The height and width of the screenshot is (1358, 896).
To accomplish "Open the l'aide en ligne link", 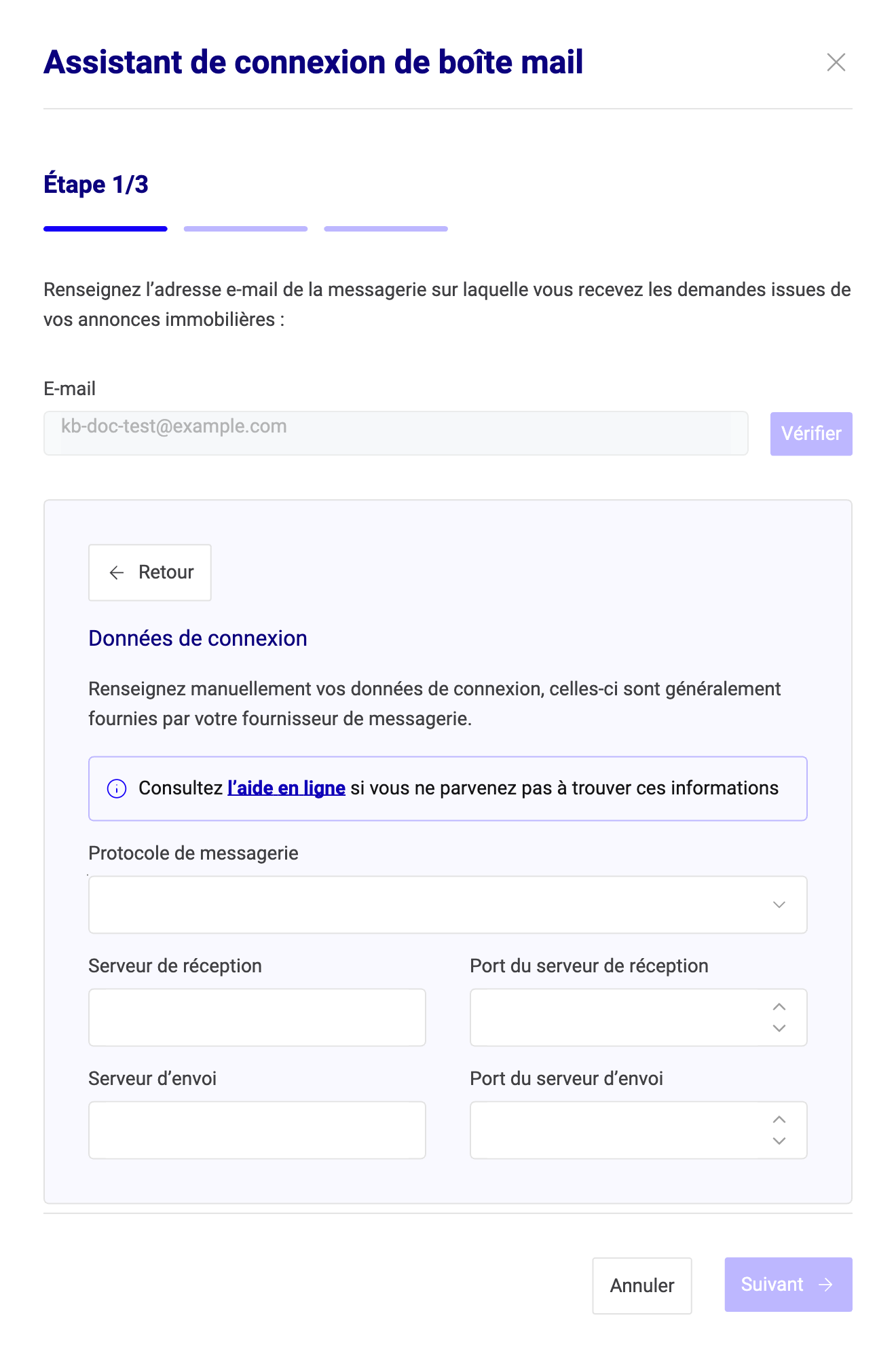I will [286, 788].
